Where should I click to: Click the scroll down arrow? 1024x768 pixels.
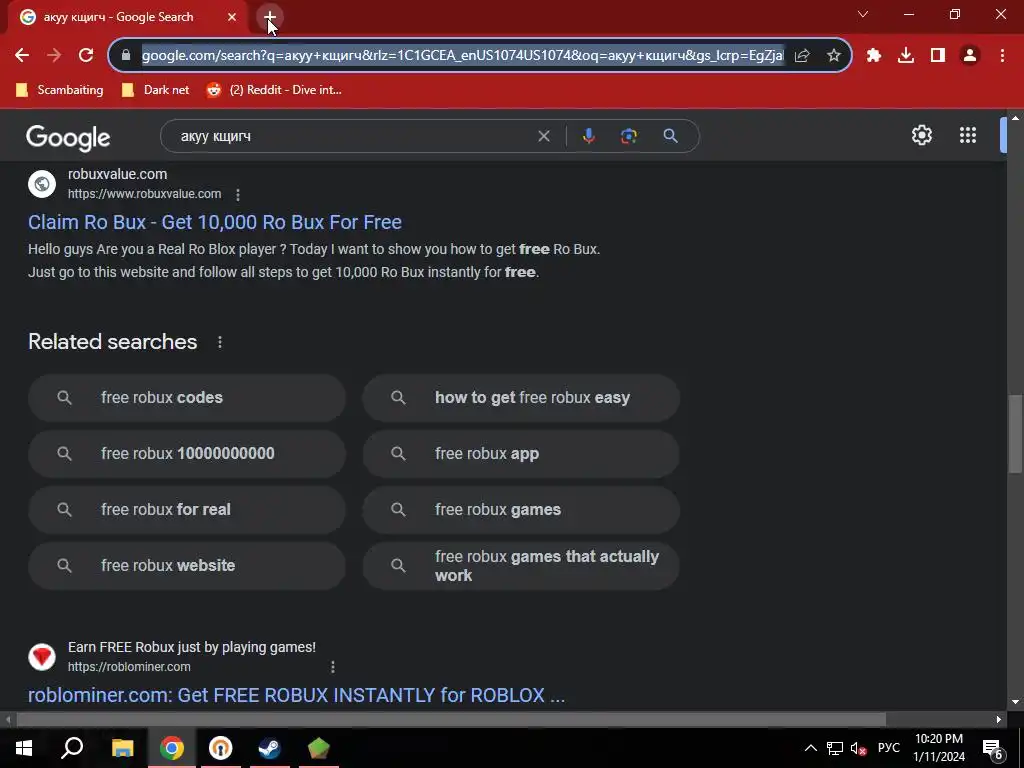(x=1015, y=703)
